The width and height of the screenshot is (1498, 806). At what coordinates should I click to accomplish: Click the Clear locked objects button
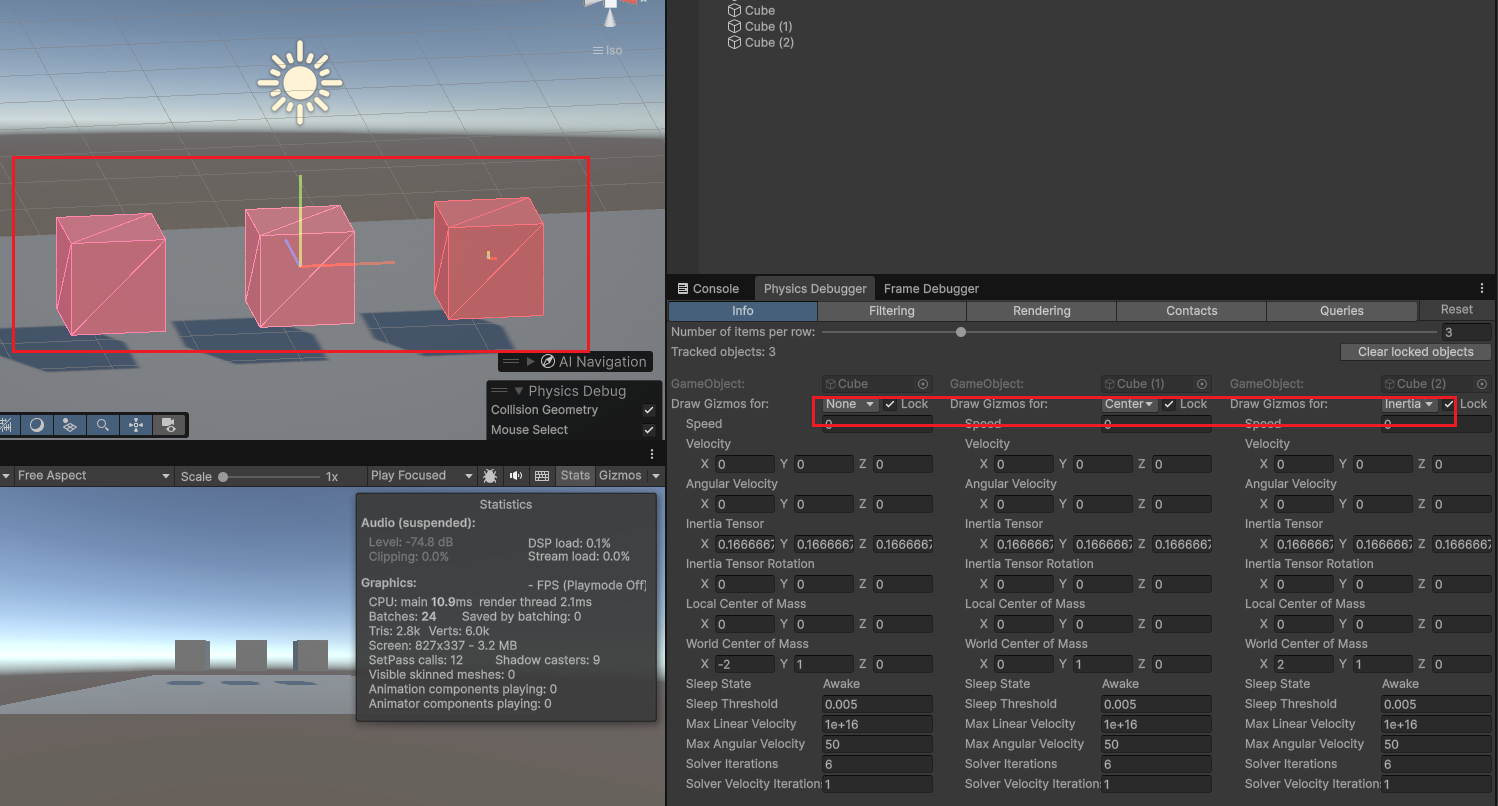coord(1415,352)
